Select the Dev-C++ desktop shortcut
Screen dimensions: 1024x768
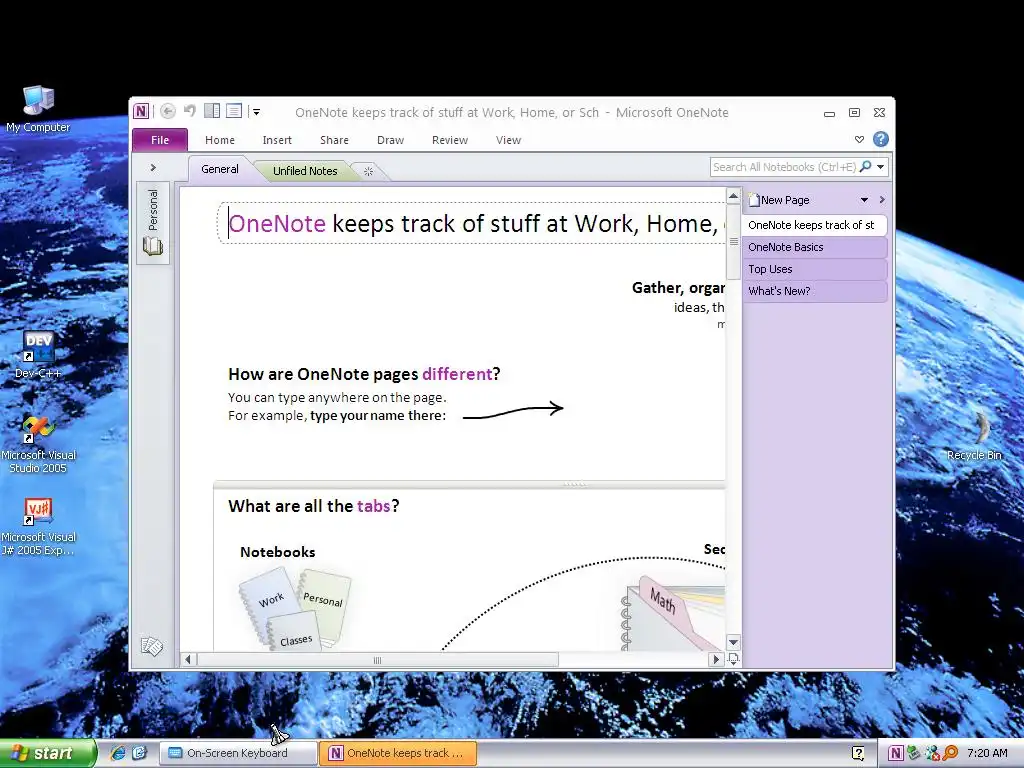click(x=38, y=355)
